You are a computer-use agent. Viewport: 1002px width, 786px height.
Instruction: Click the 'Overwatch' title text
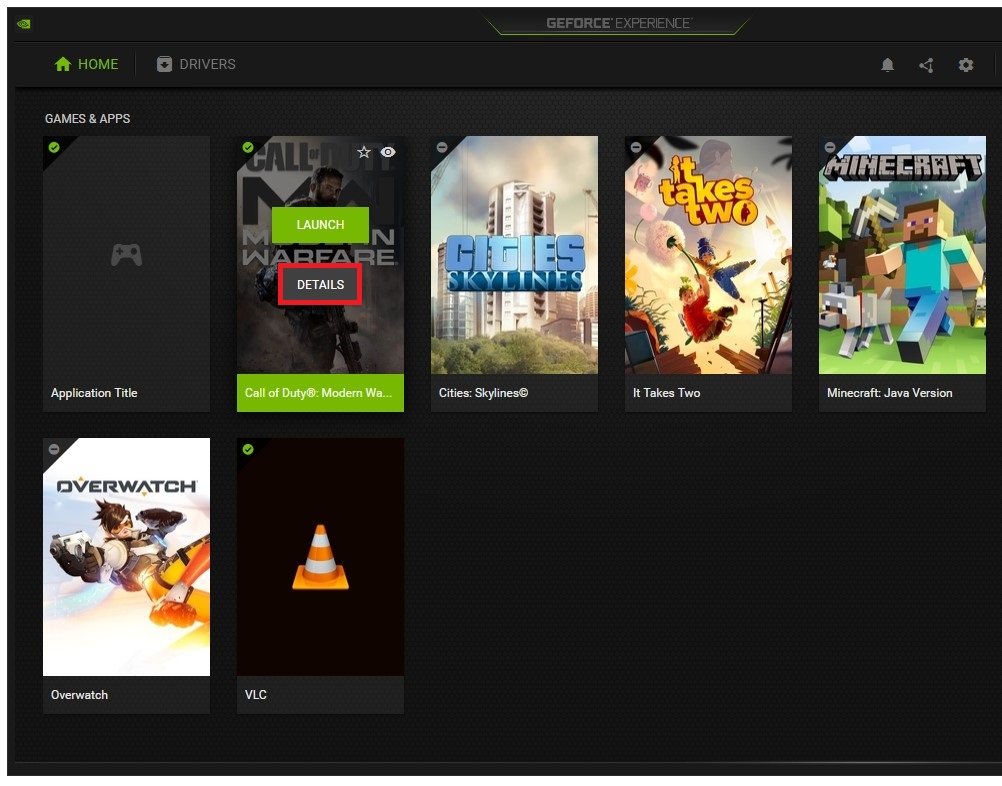(x=79, y=695)
